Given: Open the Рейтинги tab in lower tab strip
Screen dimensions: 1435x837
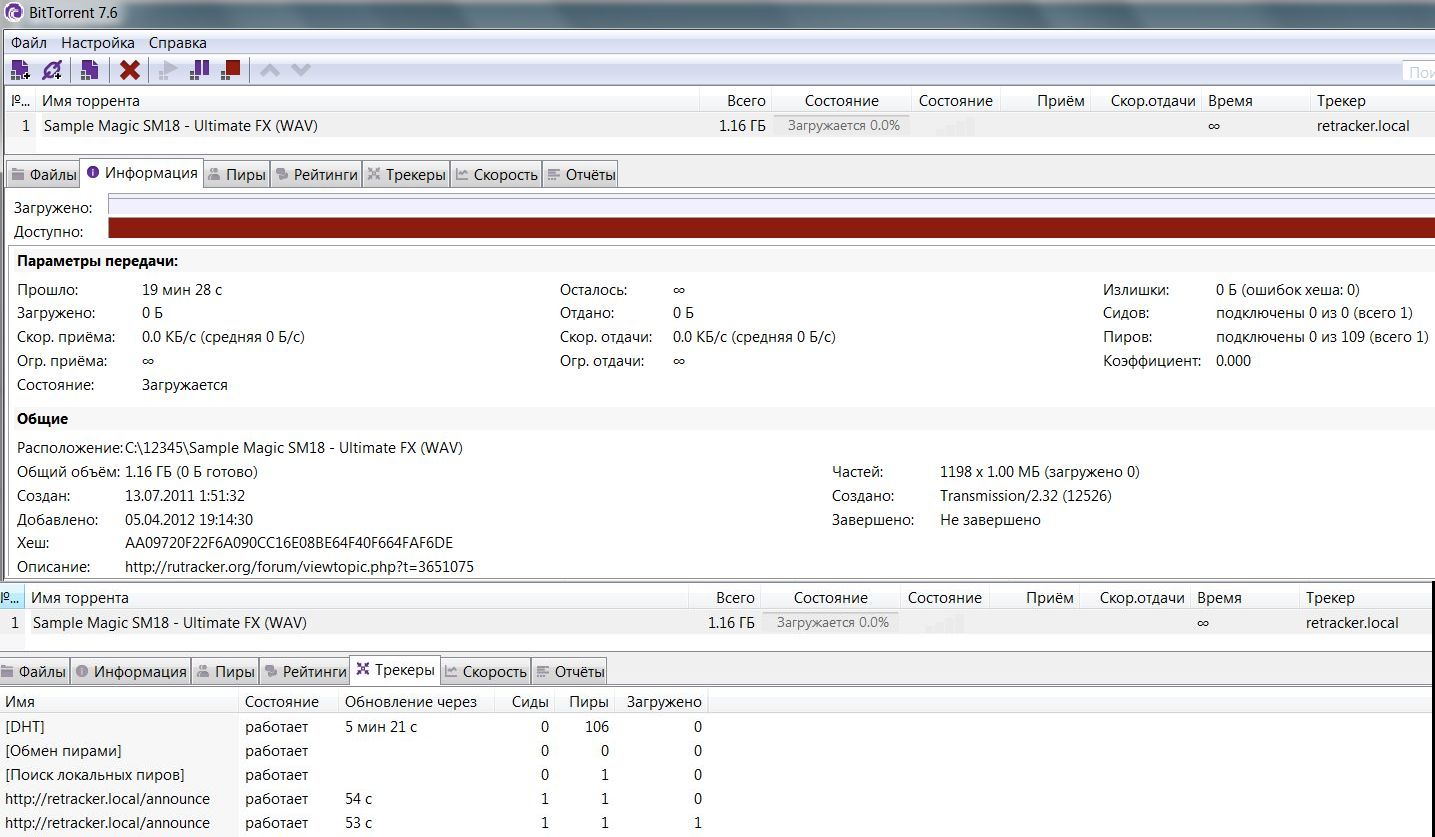Looking at the screenshot, I should (304, 672).
